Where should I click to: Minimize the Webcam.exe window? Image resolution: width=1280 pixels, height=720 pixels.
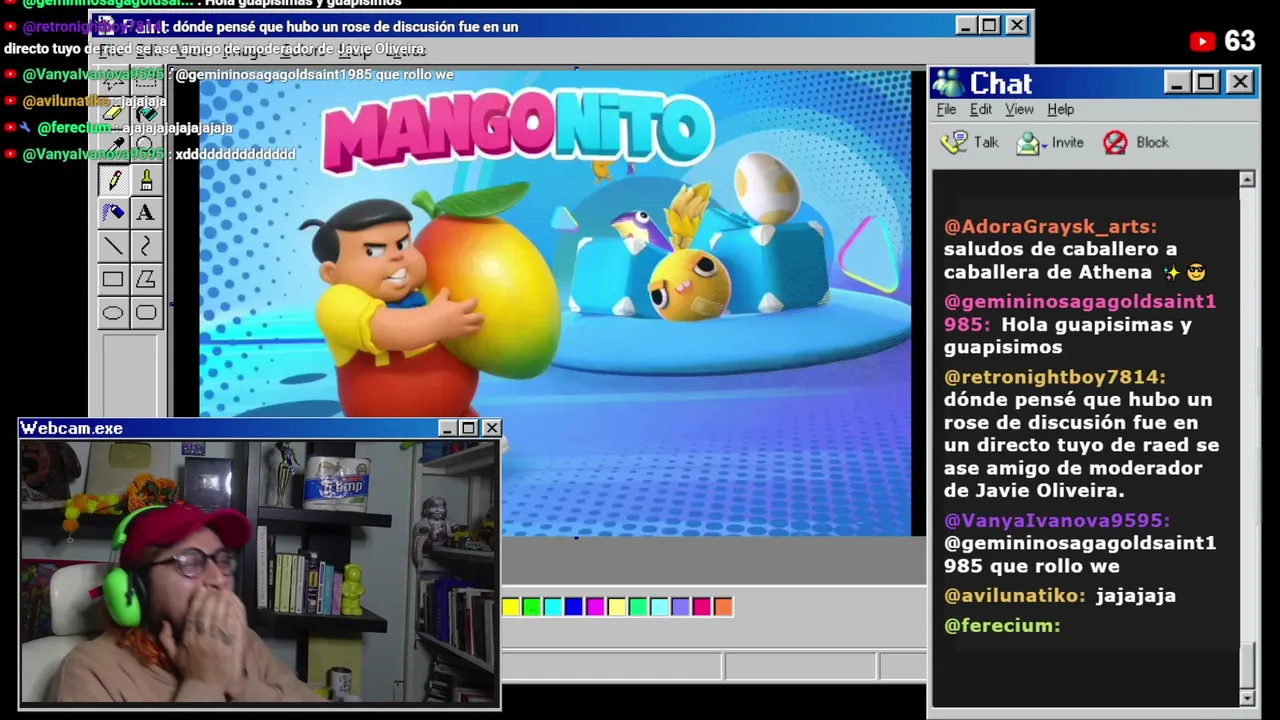click(447, 428)
